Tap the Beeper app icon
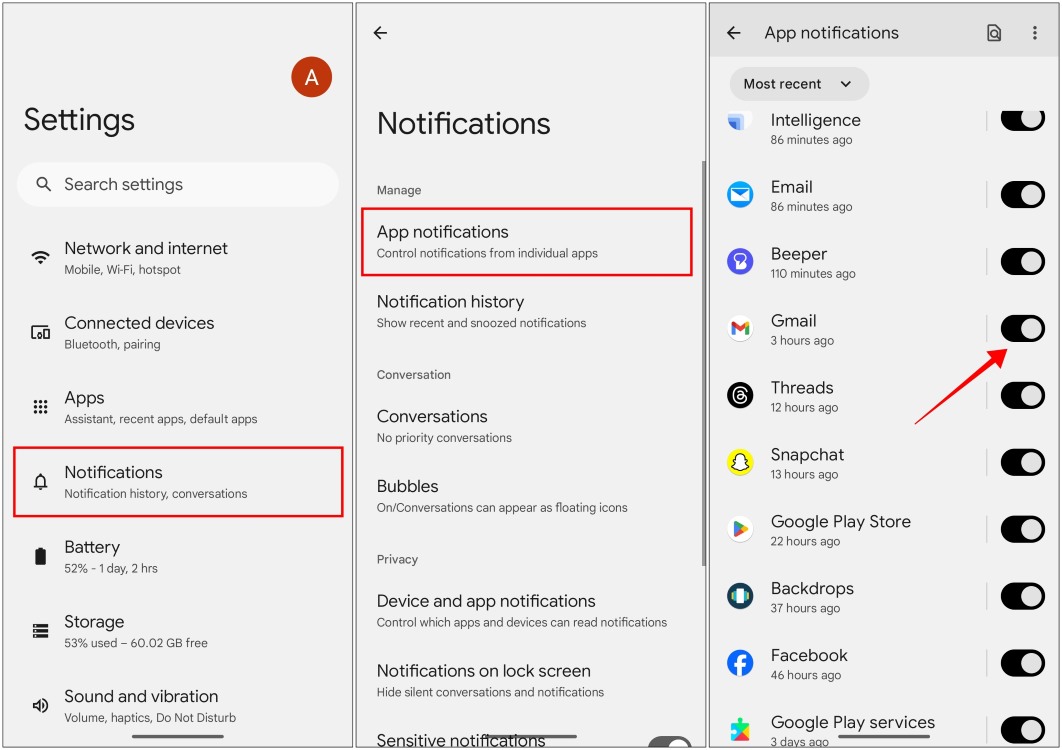Image resolution: width=1062 pixels, height=750 pixels. click(740, 262)
